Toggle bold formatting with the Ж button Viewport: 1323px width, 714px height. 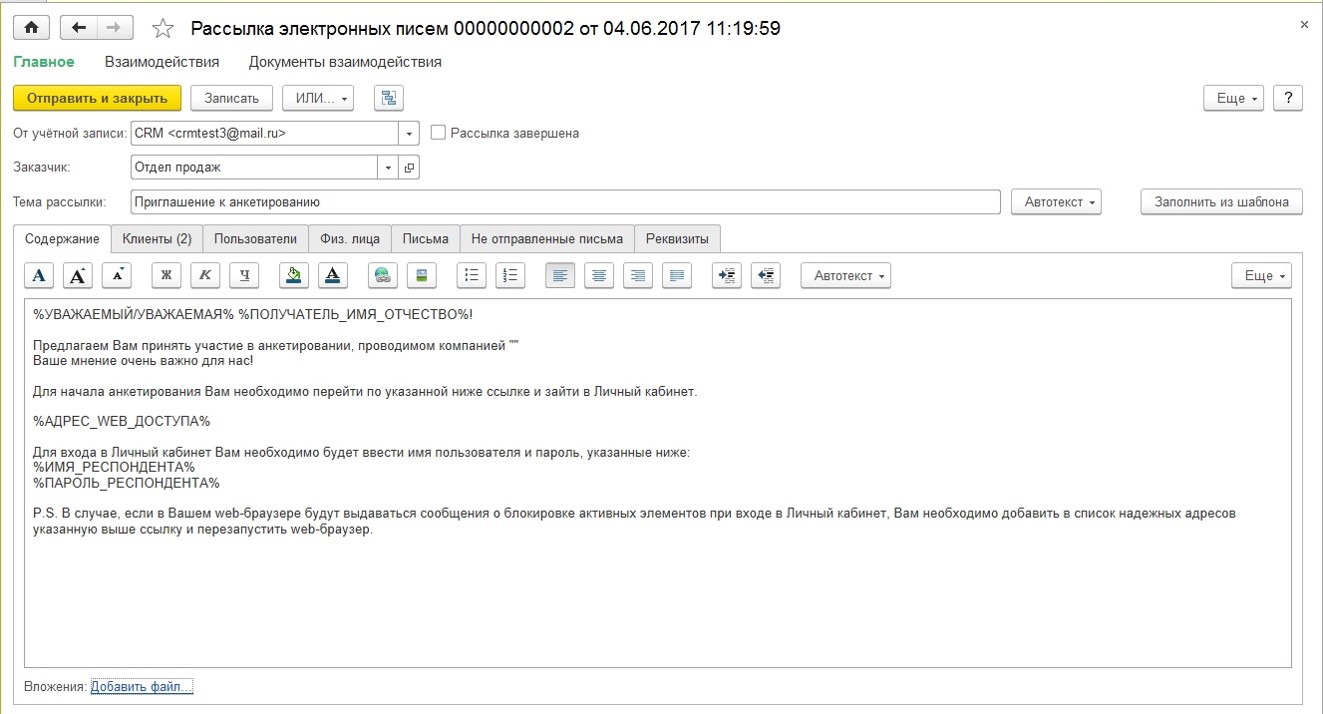click(x=166, y=275)
